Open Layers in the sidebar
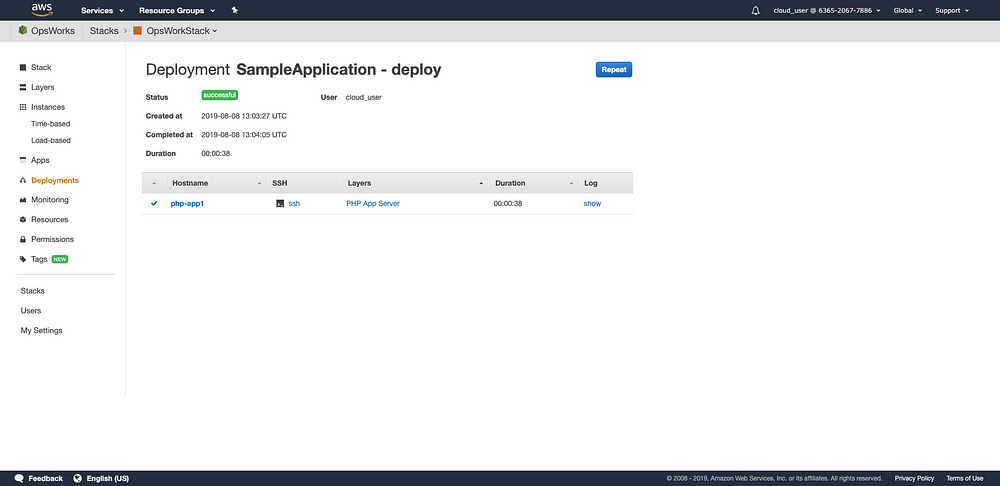 pyautogui.click(x=43, y=87)
